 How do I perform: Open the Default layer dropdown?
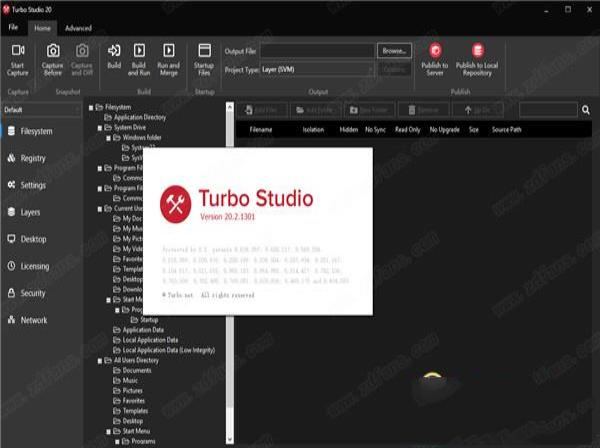point(42,110)
